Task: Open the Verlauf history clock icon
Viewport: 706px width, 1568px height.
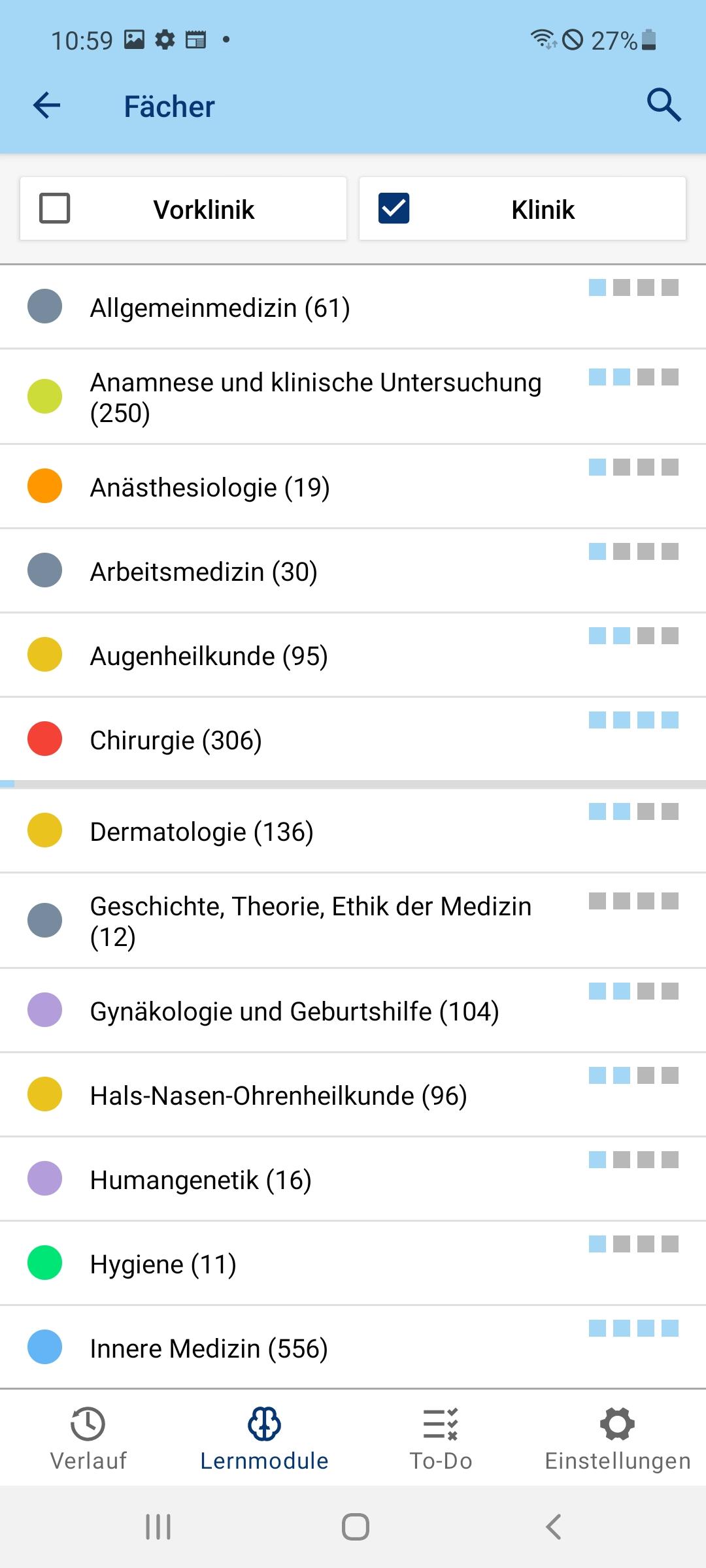Action: [x=88, y=1425]
